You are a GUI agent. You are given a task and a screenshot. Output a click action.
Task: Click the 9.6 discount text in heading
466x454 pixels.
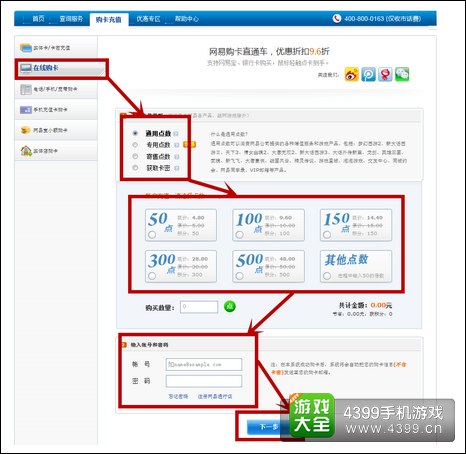point(315,51)
